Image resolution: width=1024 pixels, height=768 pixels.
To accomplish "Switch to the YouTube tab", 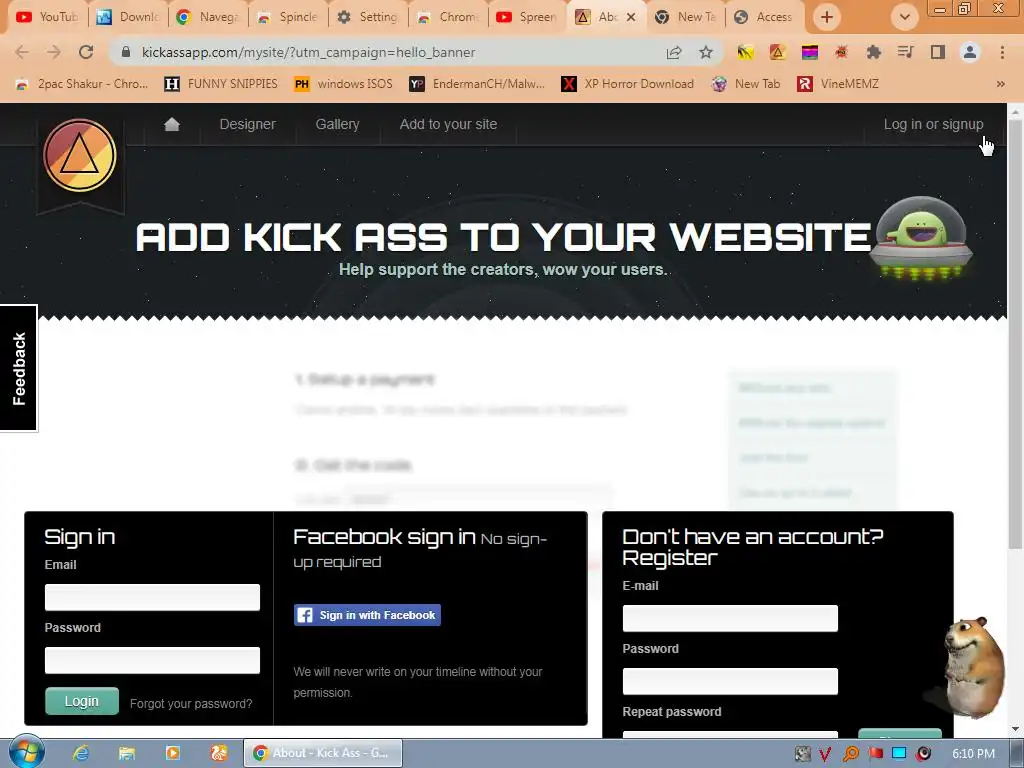I will [x=47, y=17].
